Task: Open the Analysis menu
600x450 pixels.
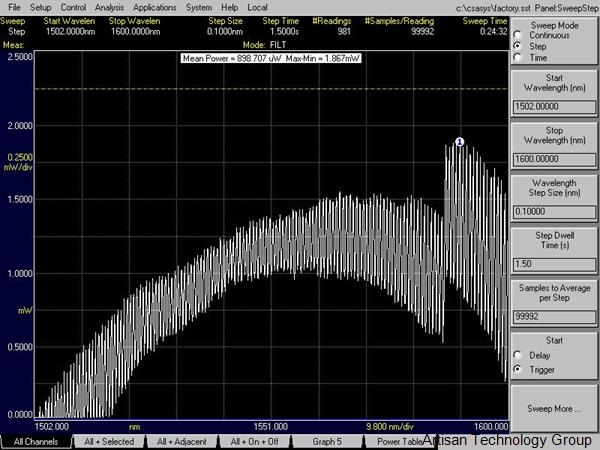Action: [x=109, y=7]
